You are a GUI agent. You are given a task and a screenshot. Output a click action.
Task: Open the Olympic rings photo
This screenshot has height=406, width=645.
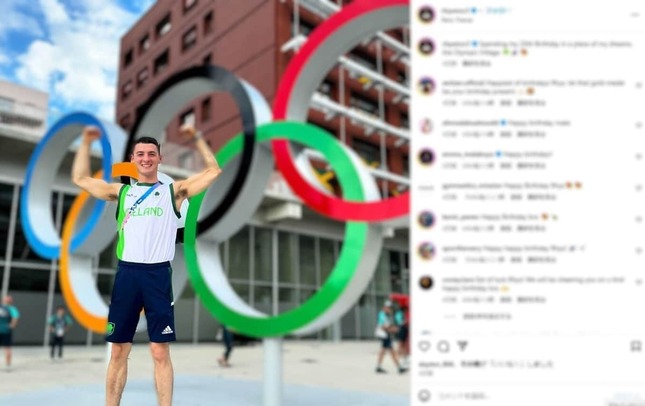[205, 203]
